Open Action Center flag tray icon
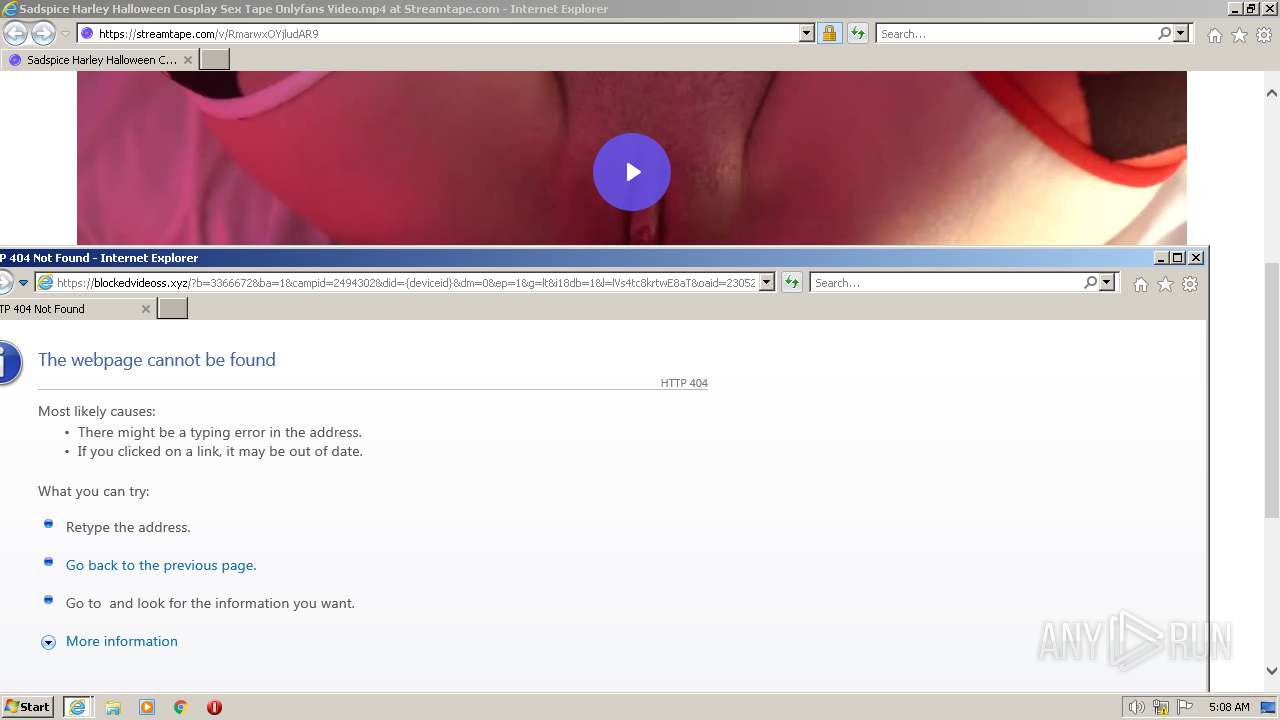Image resolution: width=1280 pixels, height=720 pixels. 1186,707
